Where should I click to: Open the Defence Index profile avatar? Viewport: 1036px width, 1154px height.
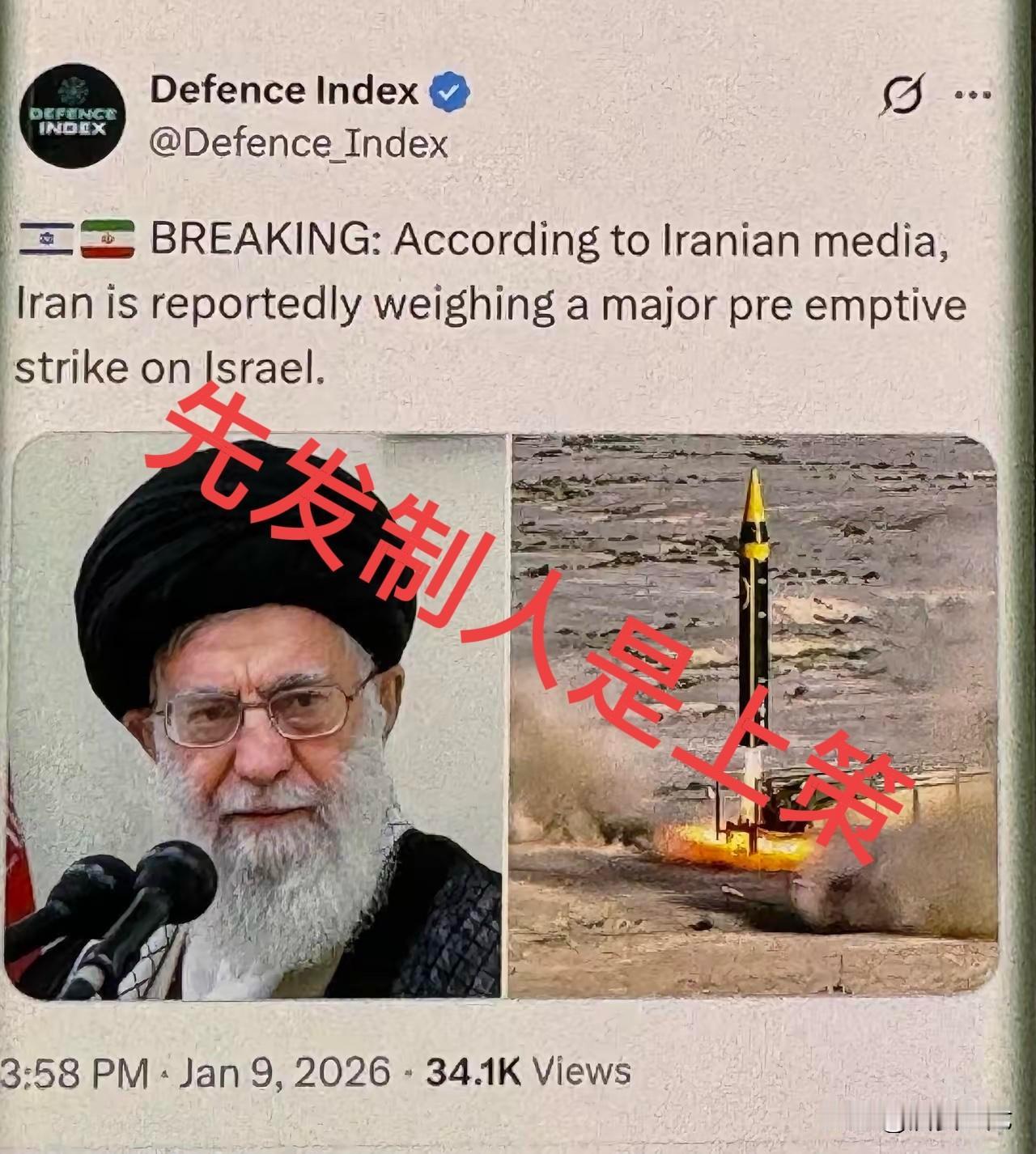click(x=72, y=116)
